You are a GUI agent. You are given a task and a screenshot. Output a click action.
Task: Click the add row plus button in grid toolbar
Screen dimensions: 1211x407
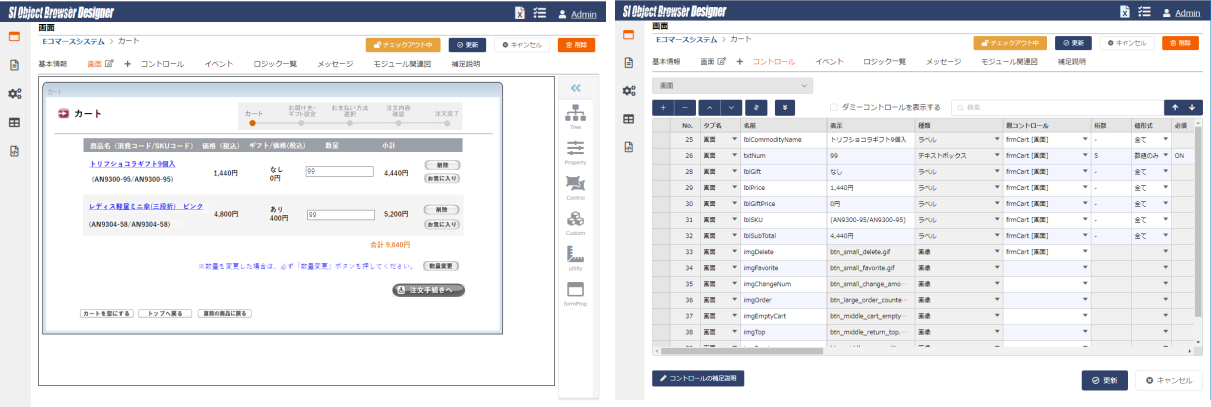662,107
